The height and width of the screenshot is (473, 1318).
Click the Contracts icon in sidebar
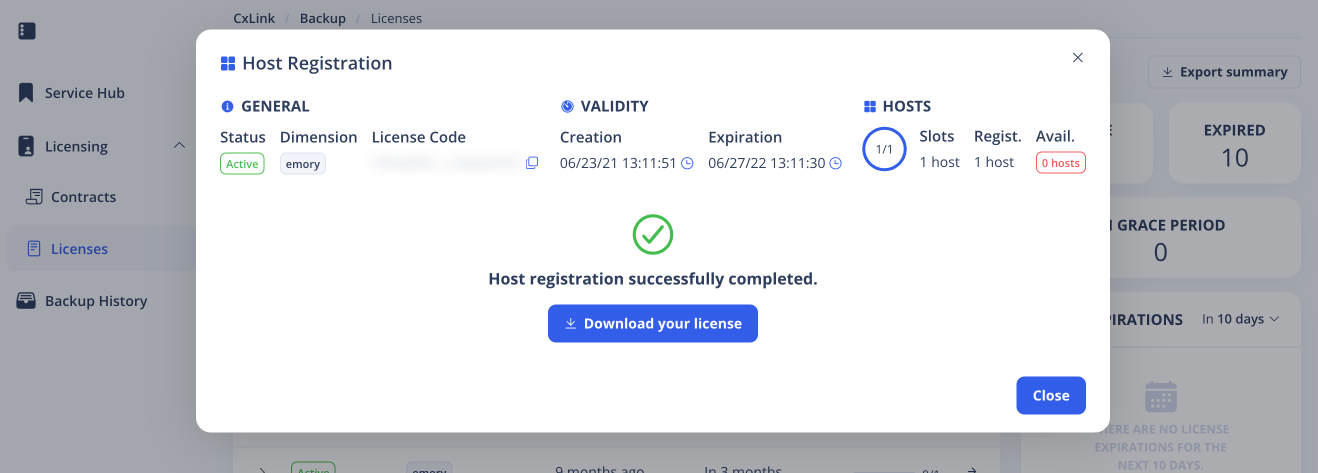tap(35, 197)
